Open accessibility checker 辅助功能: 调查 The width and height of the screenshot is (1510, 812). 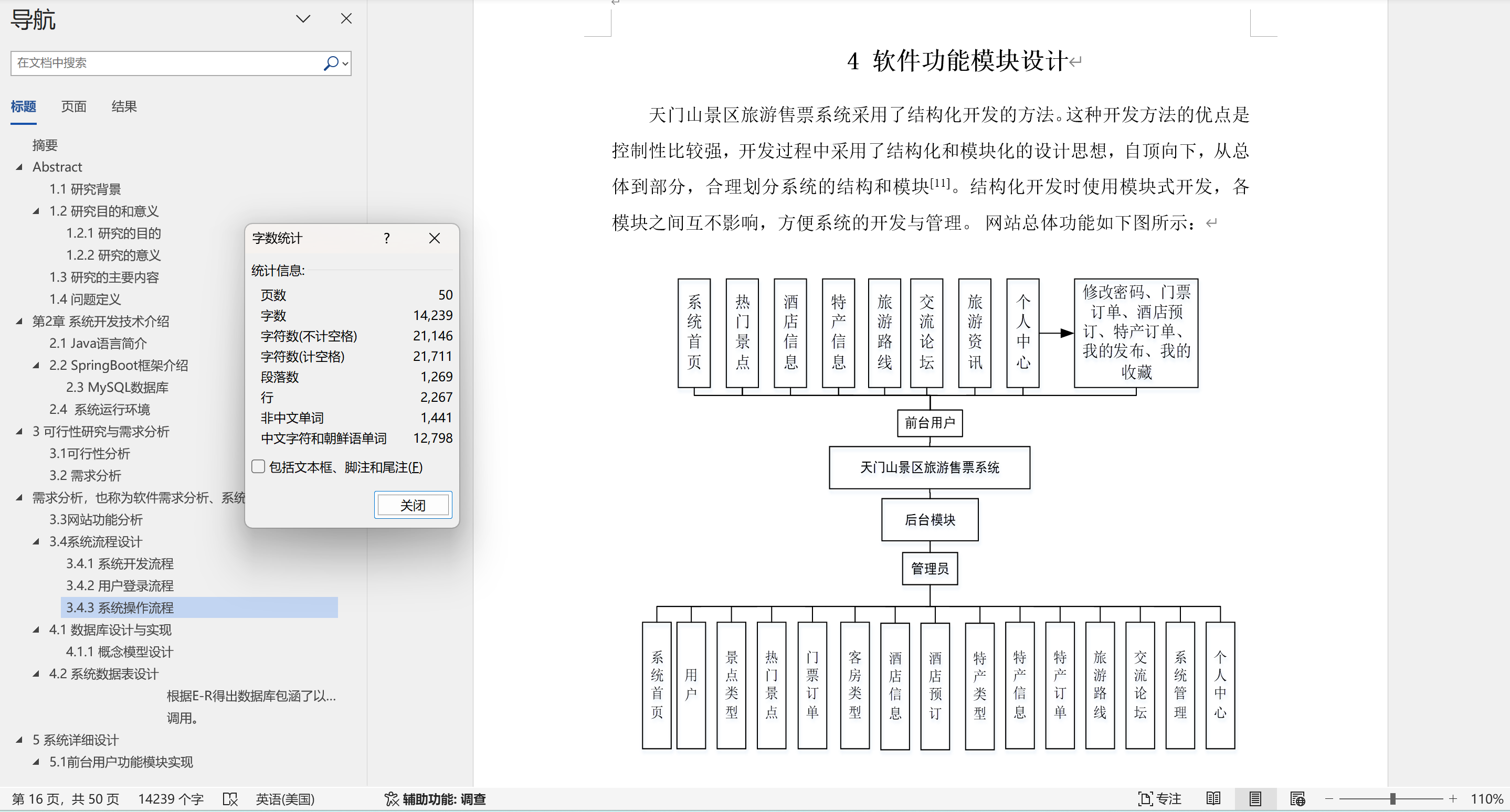tap(435, 798)
